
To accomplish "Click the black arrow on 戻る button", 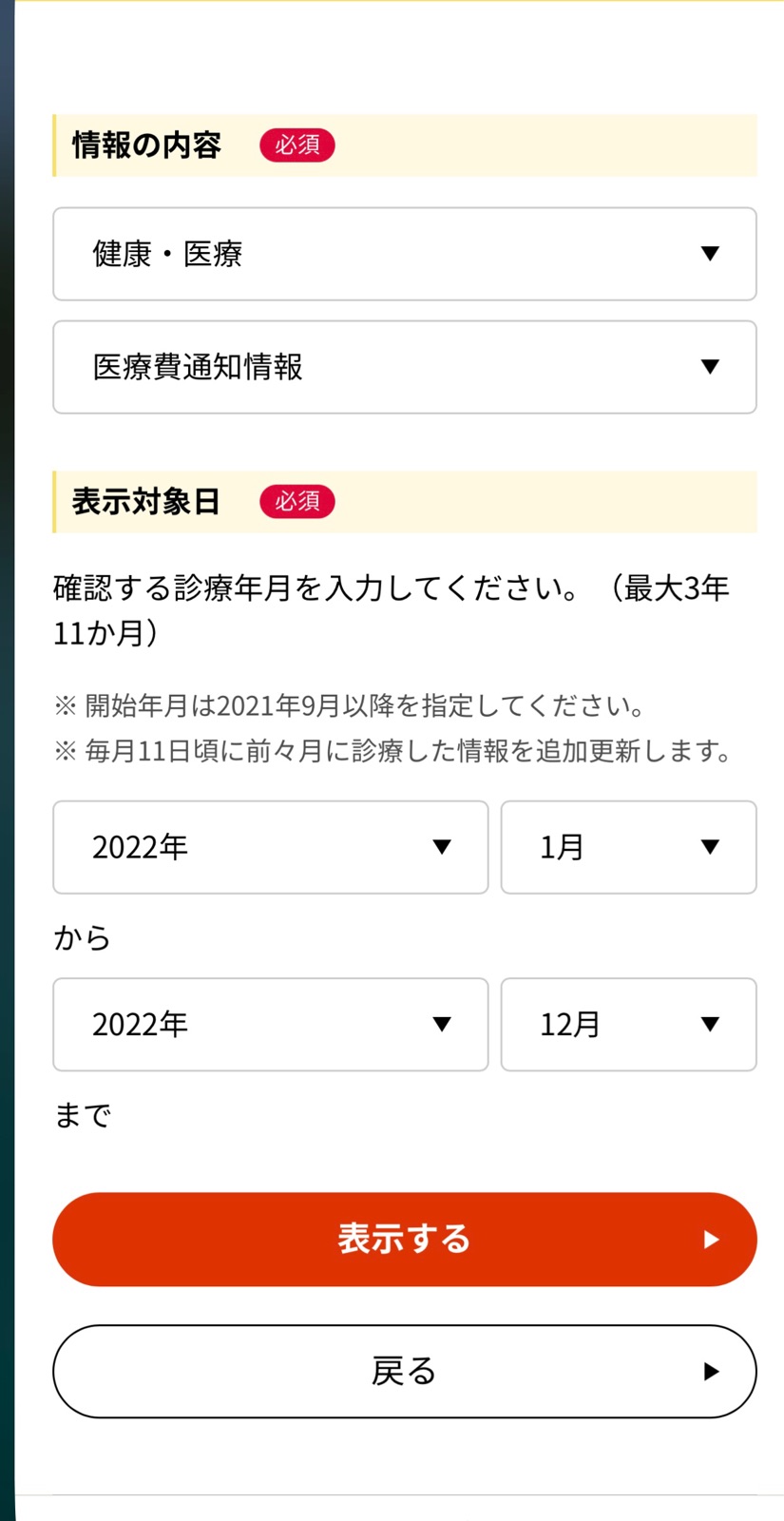I will tap(711, 1372).
